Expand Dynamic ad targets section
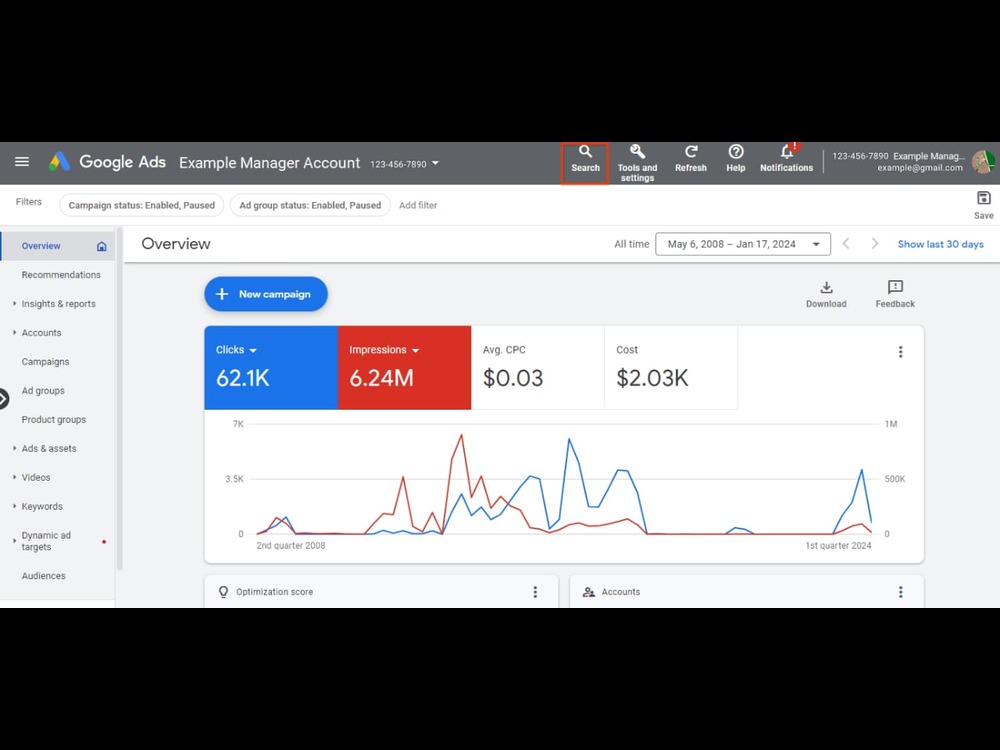Image resolution: width=1000 pixels, height=750 pixels. (x=14, y=541)
